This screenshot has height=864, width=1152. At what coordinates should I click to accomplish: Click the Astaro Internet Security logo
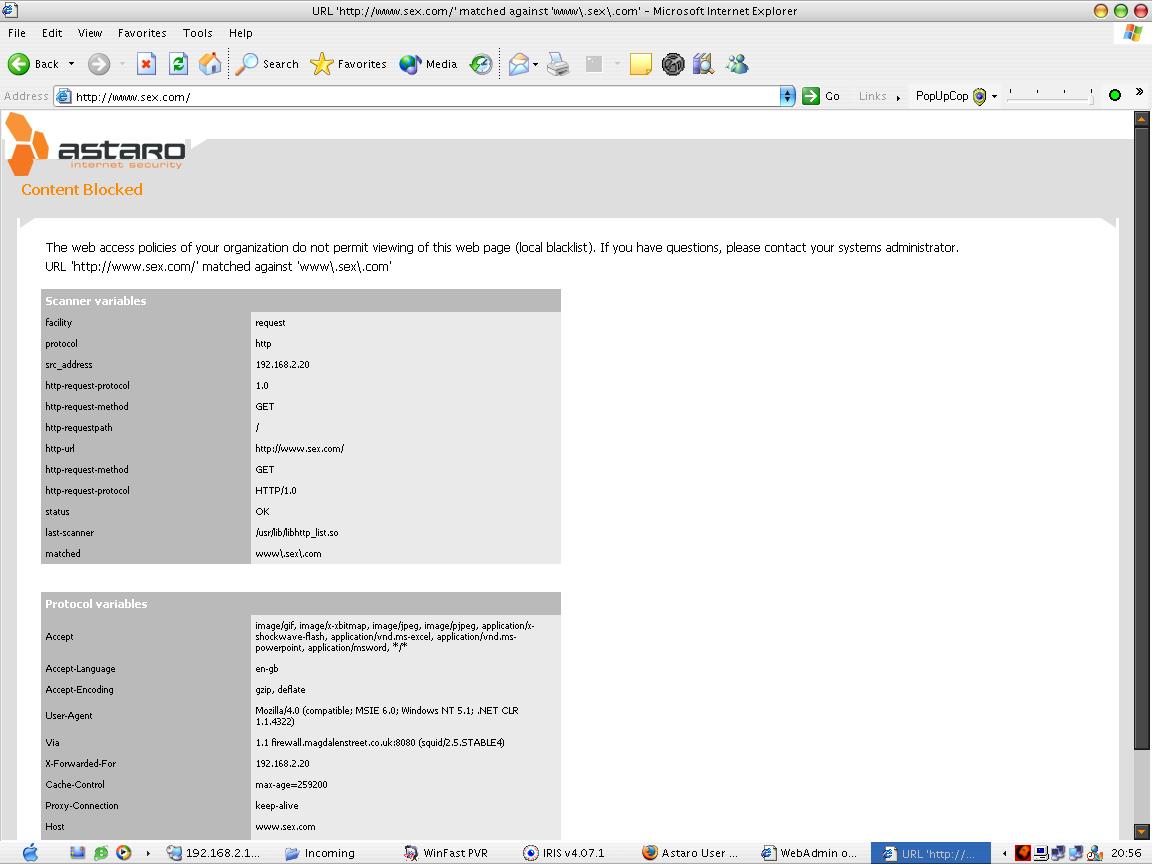[x=96, y=144]
